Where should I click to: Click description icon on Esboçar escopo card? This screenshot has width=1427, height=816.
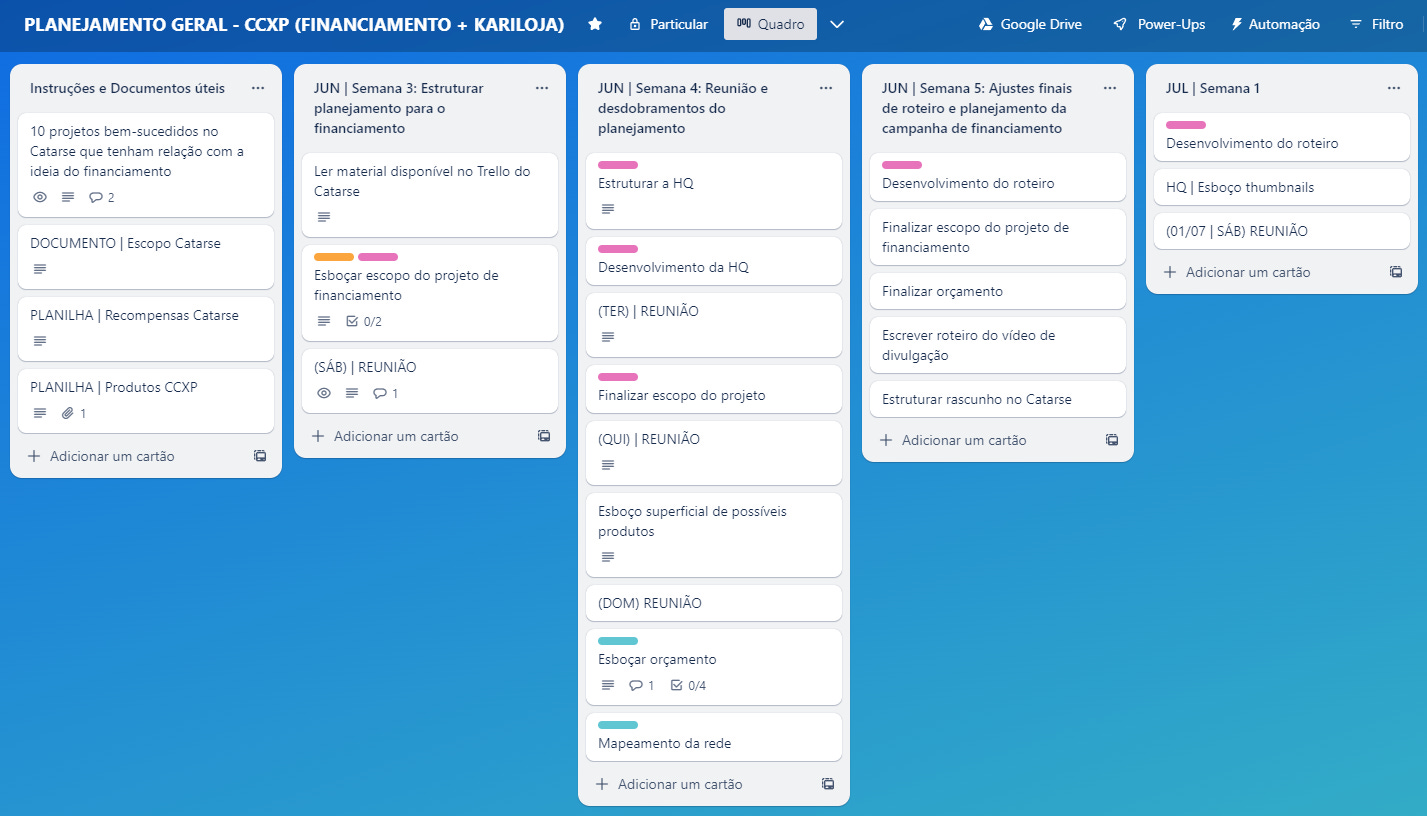[x=324, y=321]
